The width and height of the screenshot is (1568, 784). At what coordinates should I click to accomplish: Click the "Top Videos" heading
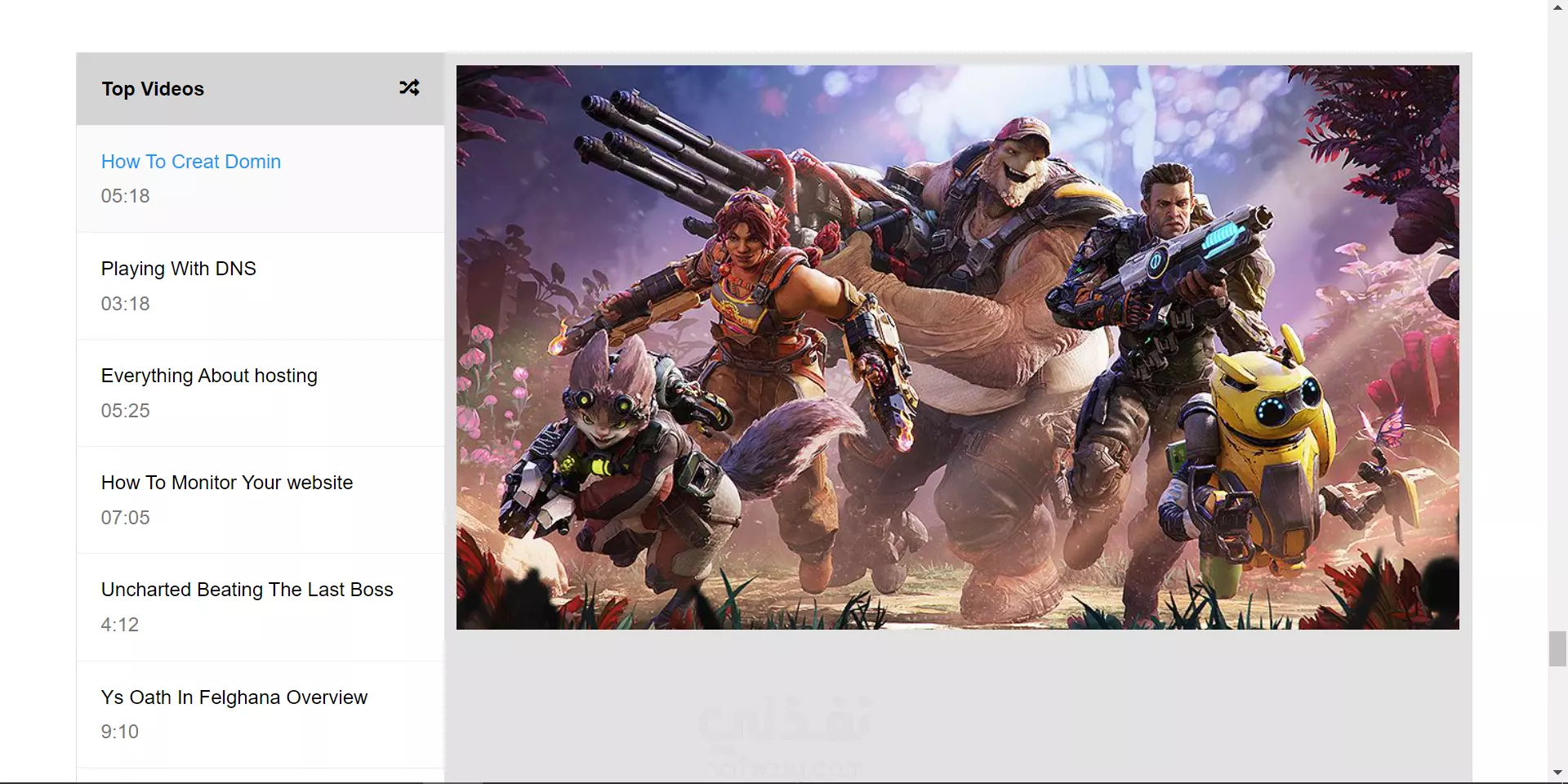coord(153,89)
